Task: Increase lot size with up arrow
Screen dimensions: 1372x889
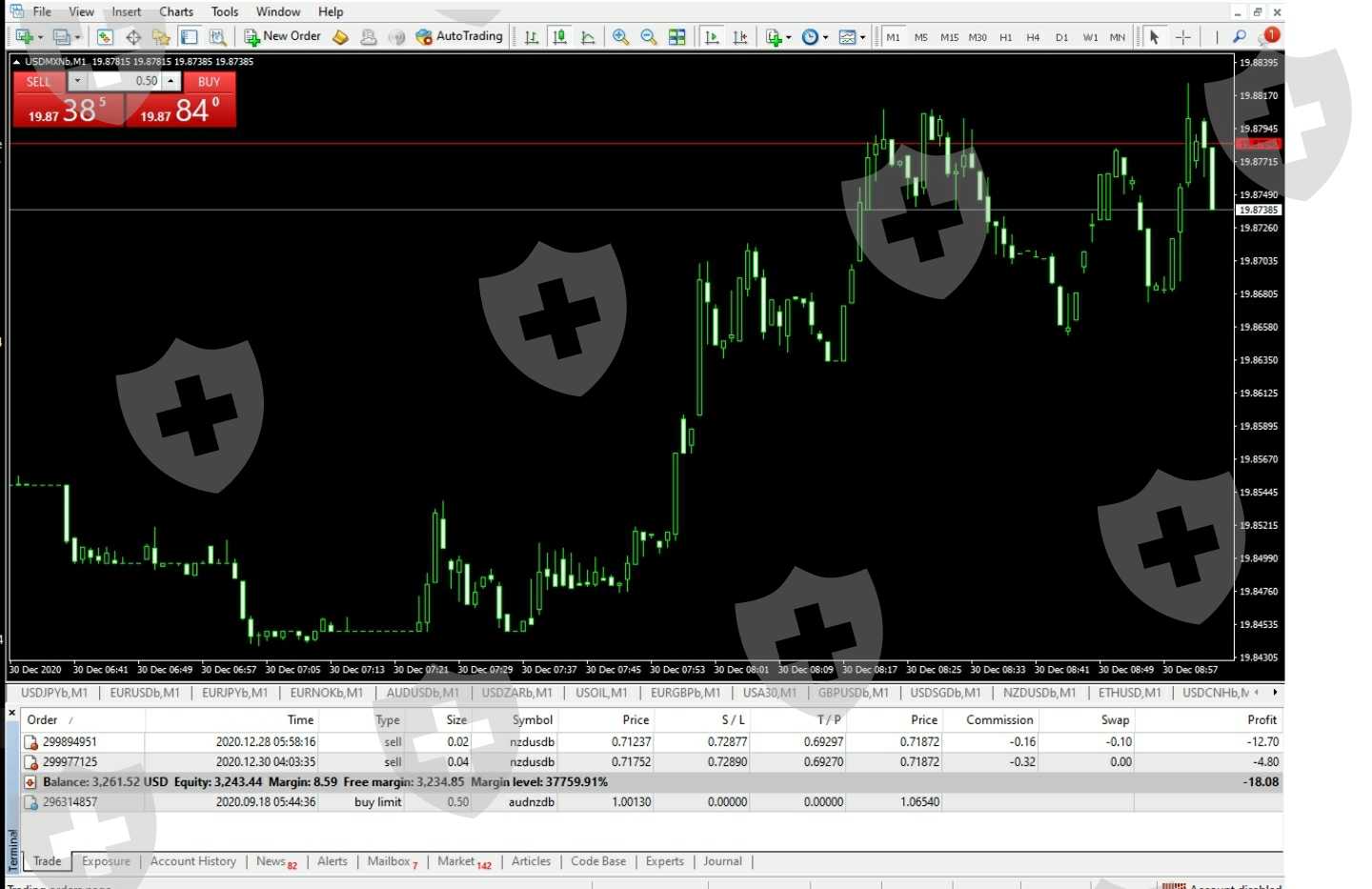Action: (171, 81)
